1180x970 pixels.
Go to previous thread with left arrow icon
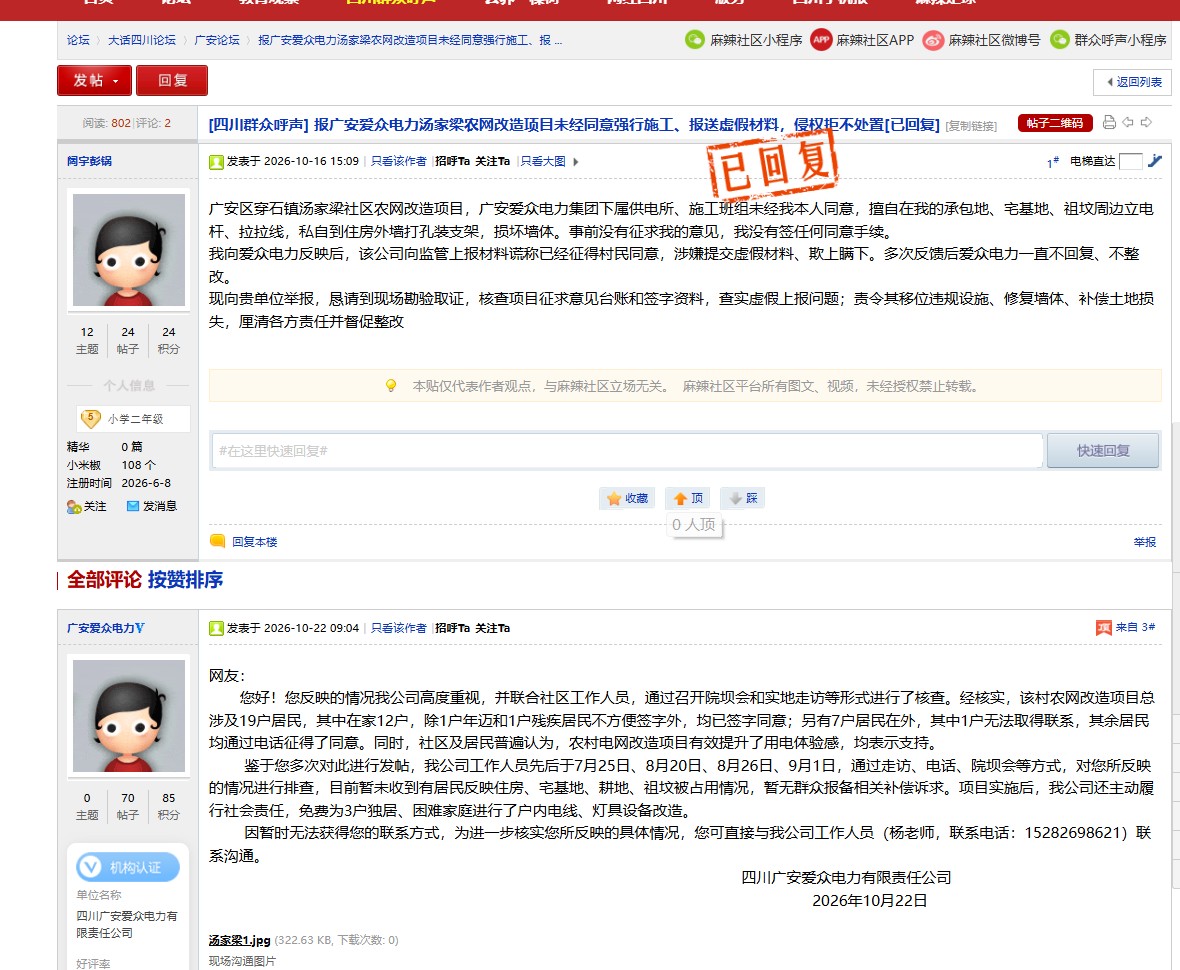[1127, 123]
